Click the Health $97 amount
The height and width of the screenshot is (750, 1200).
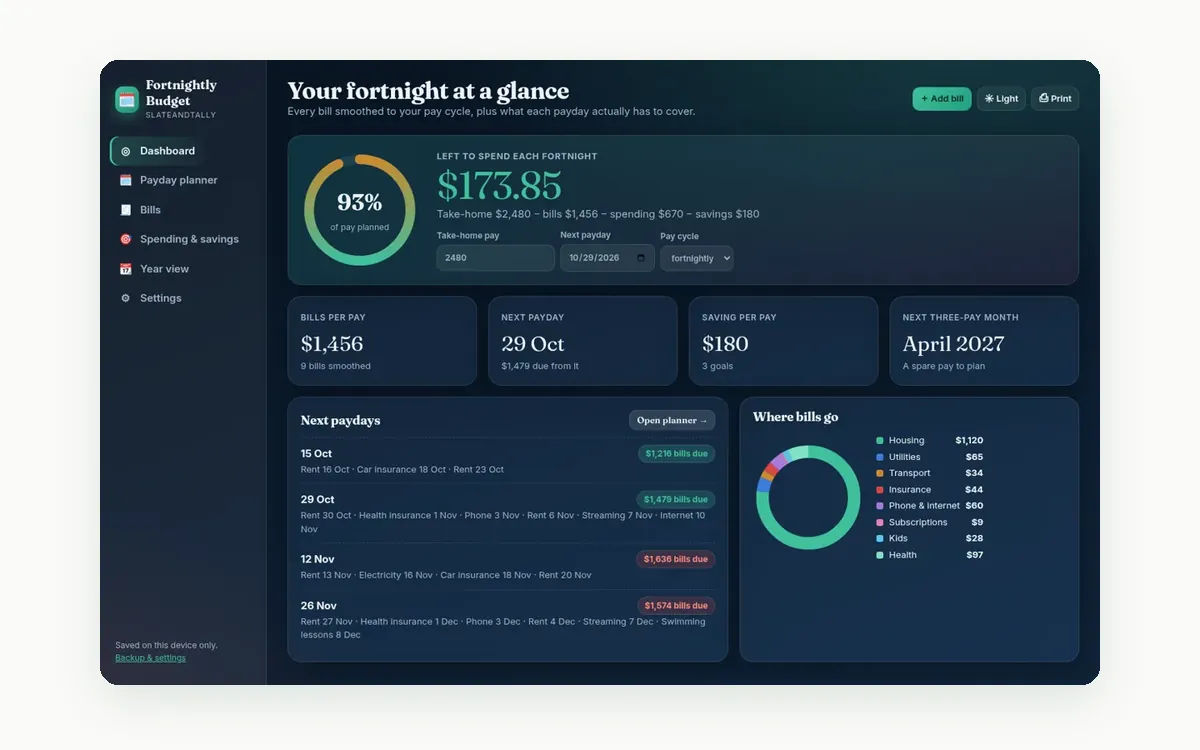point(975,554)
